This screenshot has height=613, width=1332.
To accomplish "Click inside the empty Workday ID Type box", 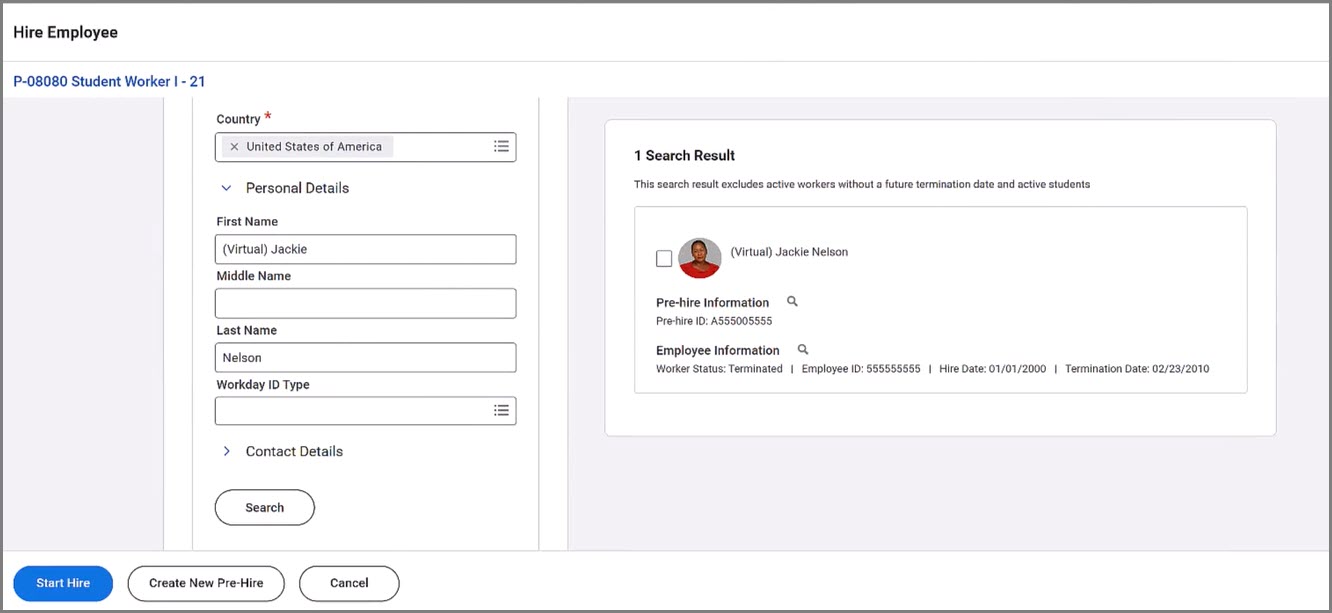I will click(x=350, y=411).
